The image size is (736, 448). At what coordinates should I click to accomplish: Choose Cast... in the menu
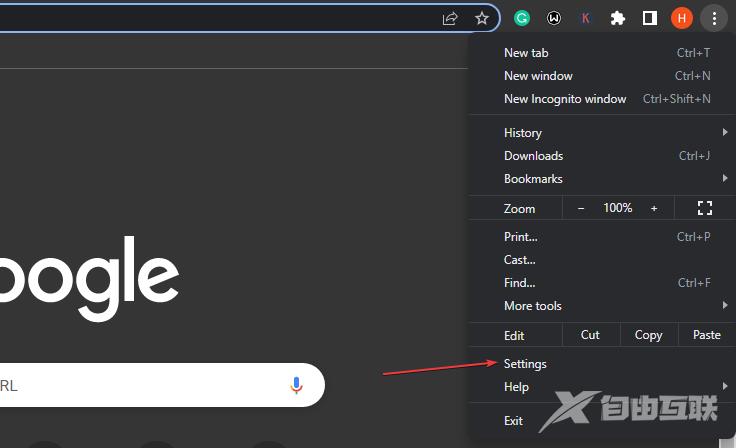(602, 260)
